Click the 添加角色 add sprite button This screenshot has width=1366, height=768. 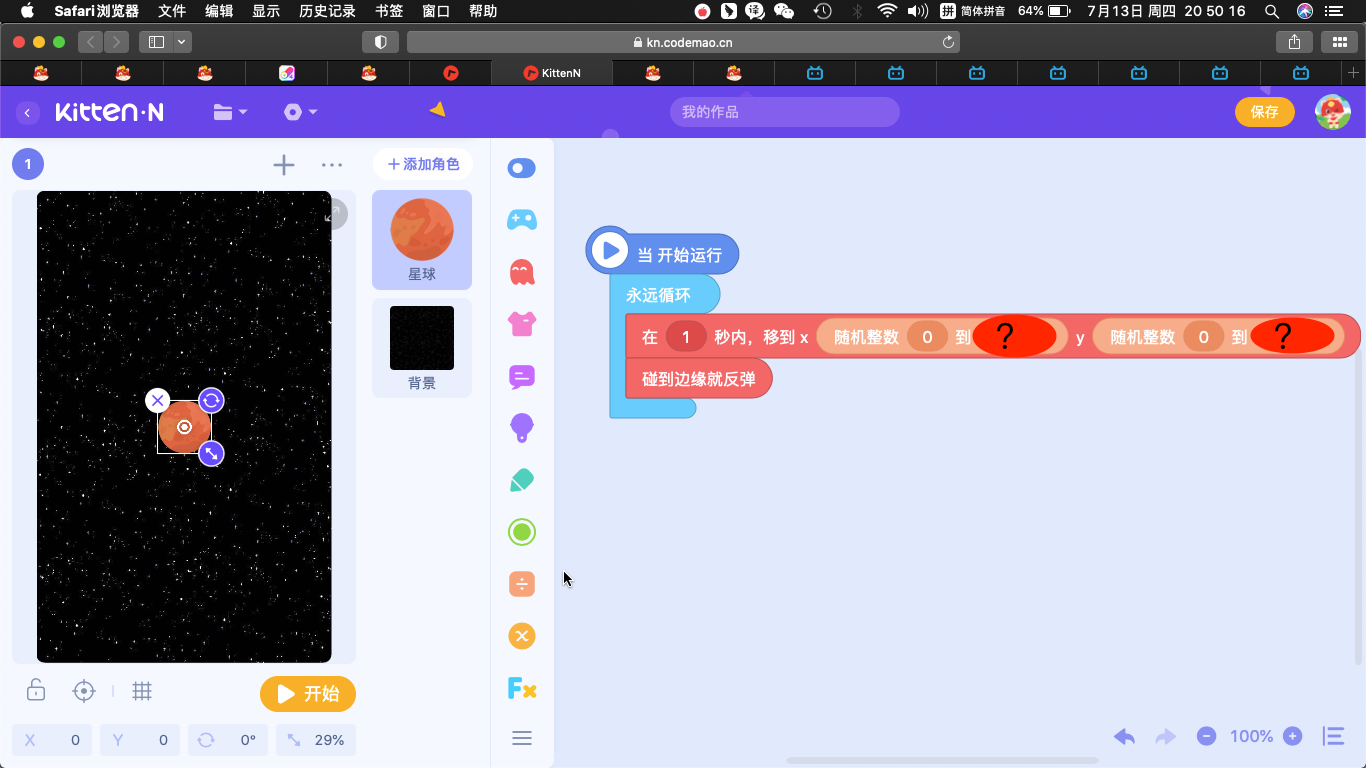[x=423, y=164]
